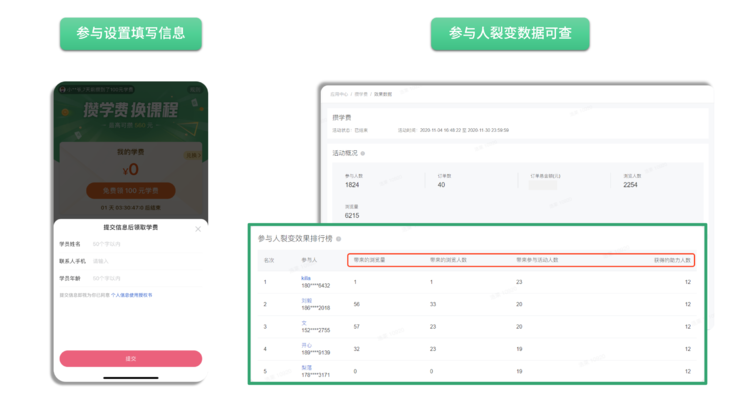
Task: Click phone number 180****6432
Action: point(316,285)
